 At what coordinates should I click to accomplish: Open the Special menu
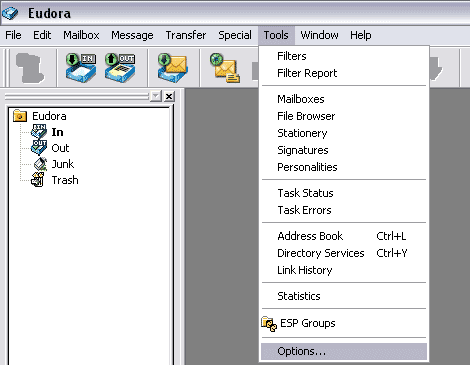click(x=235, y=35)
